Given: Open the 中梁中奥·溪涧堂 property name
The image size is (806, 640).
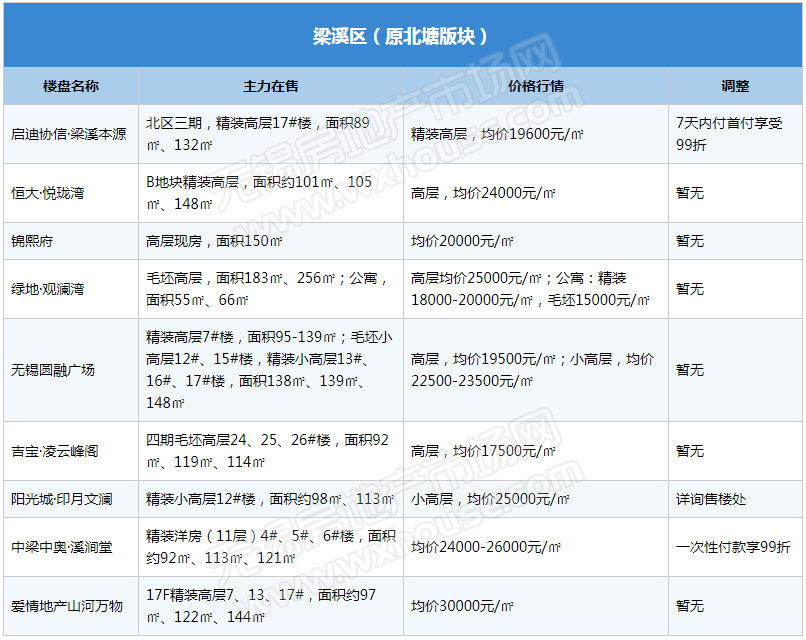Looking at the screenshot, I should 62,547.
